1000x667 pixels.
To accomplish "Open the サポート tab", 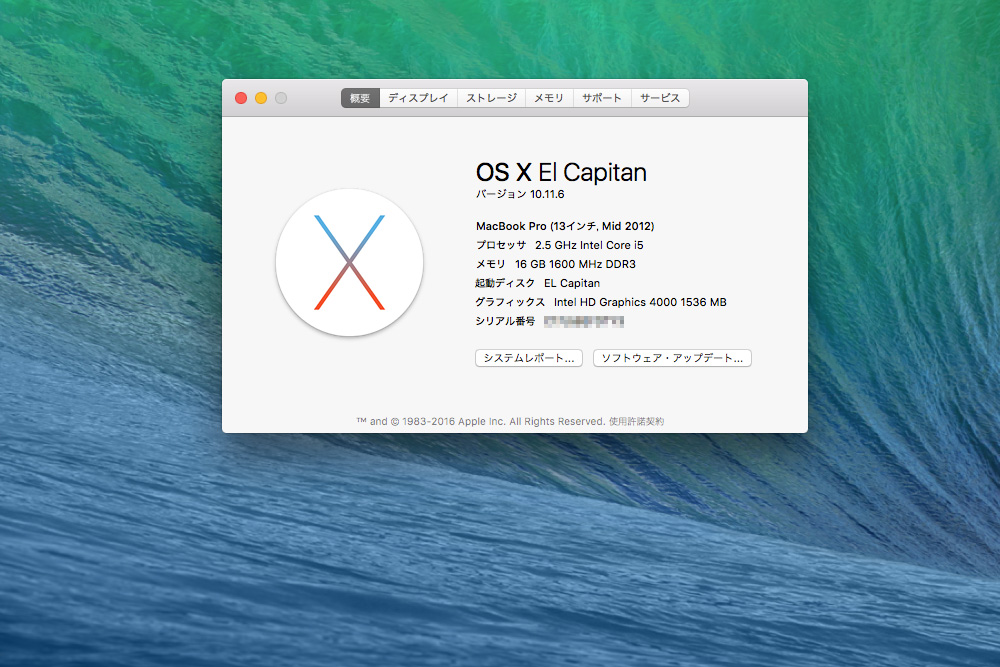I will pos(602,98).
